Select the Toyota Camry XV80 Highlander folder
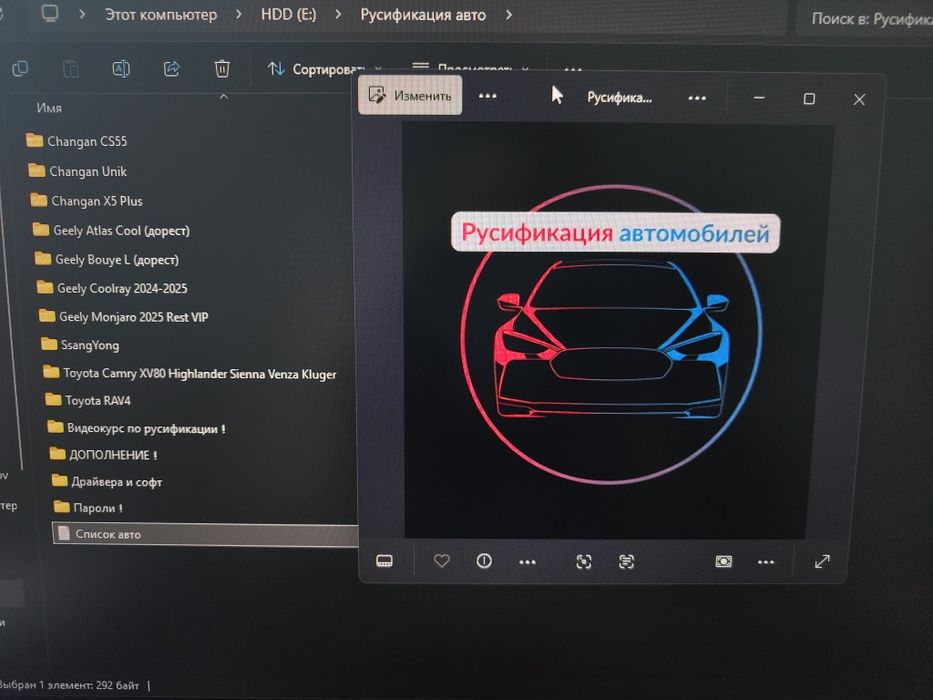This screenshot has height=700, width=933. click(189, 374)
